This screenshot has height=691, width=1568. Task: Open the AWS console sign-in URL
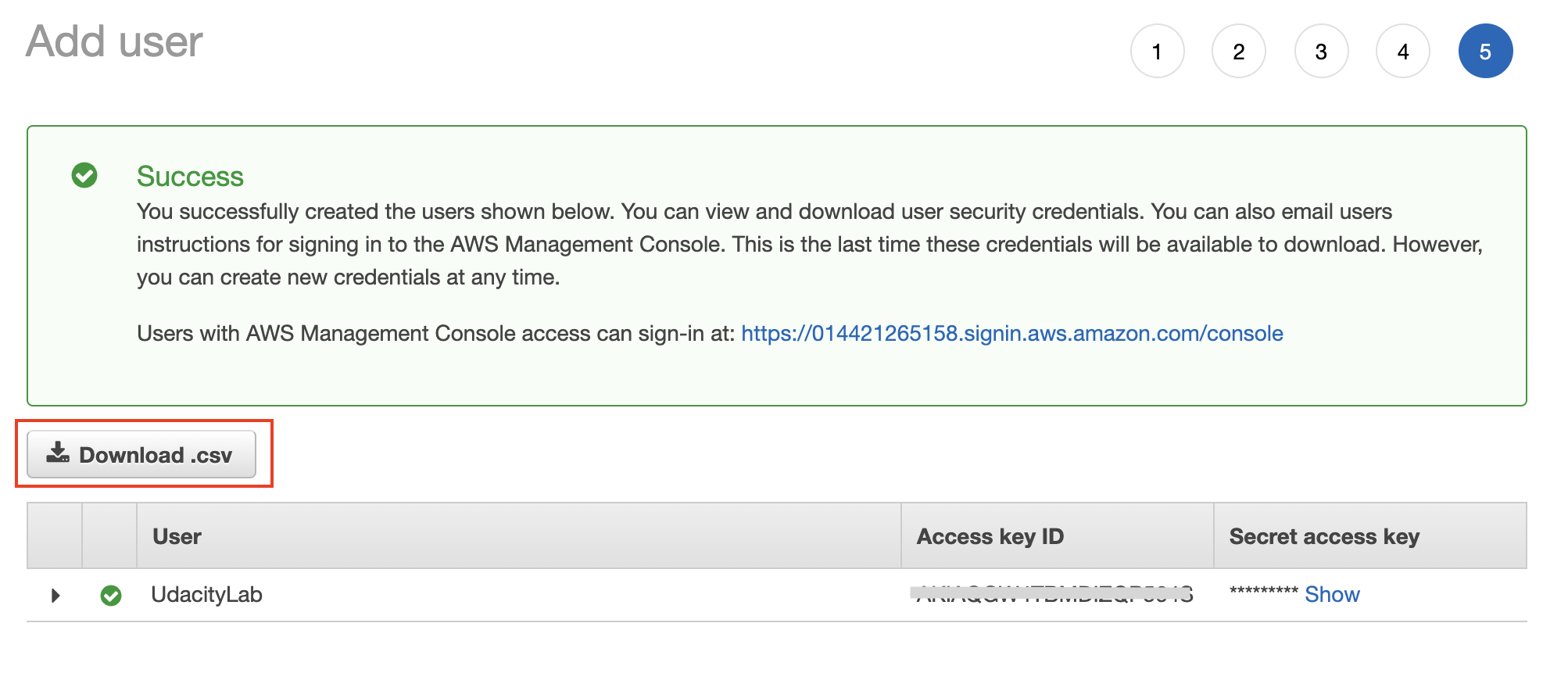point(1011,334)
